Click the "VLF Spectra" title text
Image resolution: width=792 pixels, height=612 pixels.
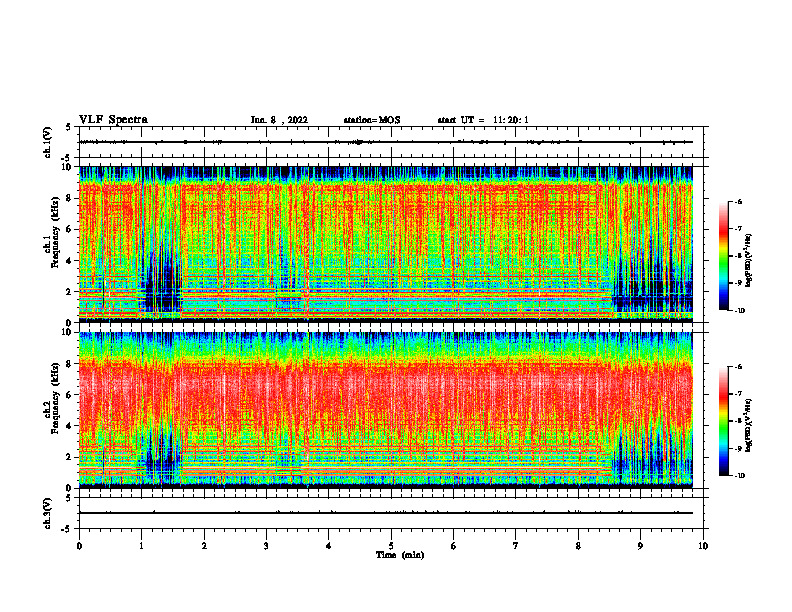[113, 120]
